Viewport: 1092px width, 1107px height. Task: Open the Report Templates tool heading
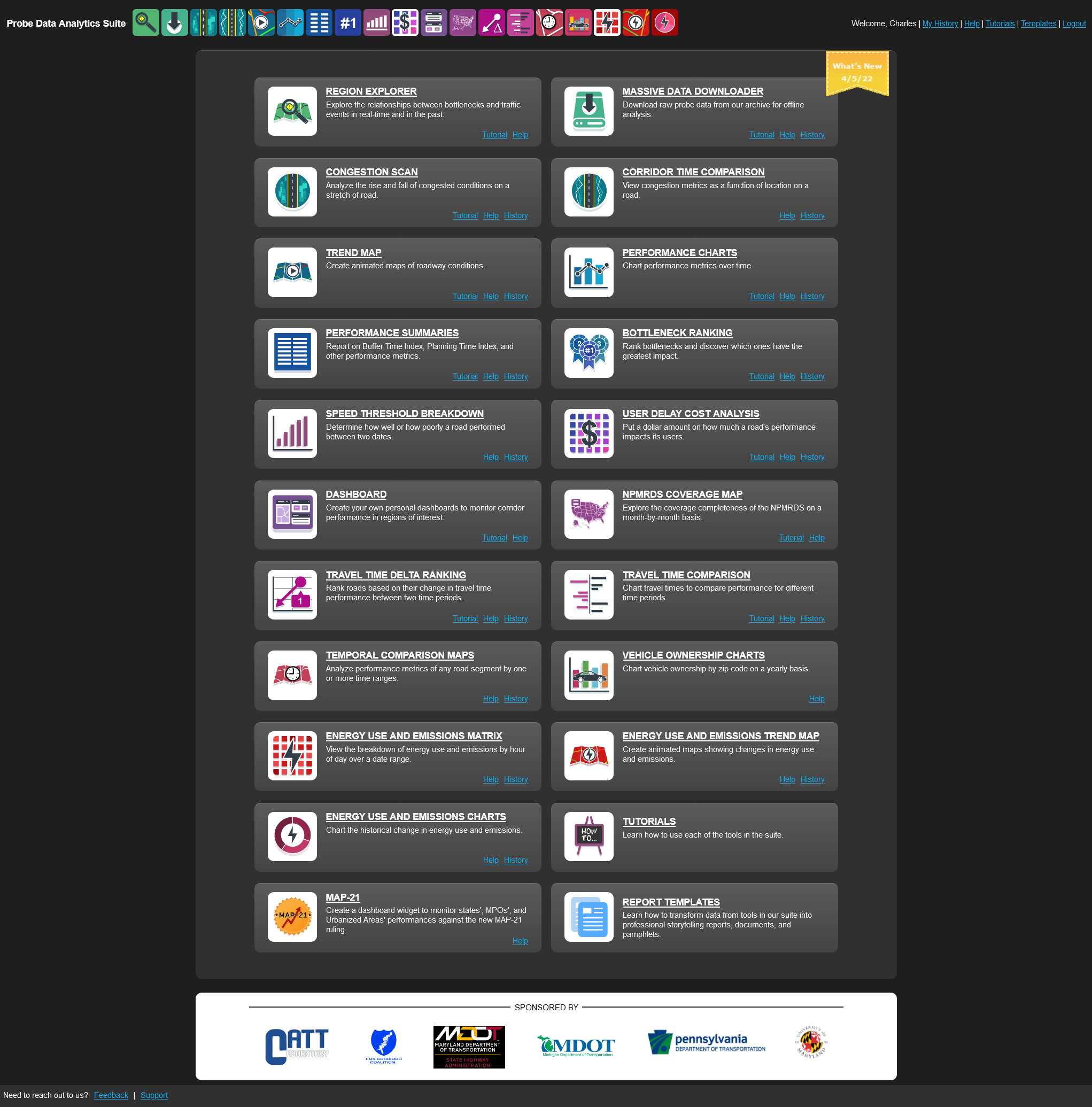671,902
